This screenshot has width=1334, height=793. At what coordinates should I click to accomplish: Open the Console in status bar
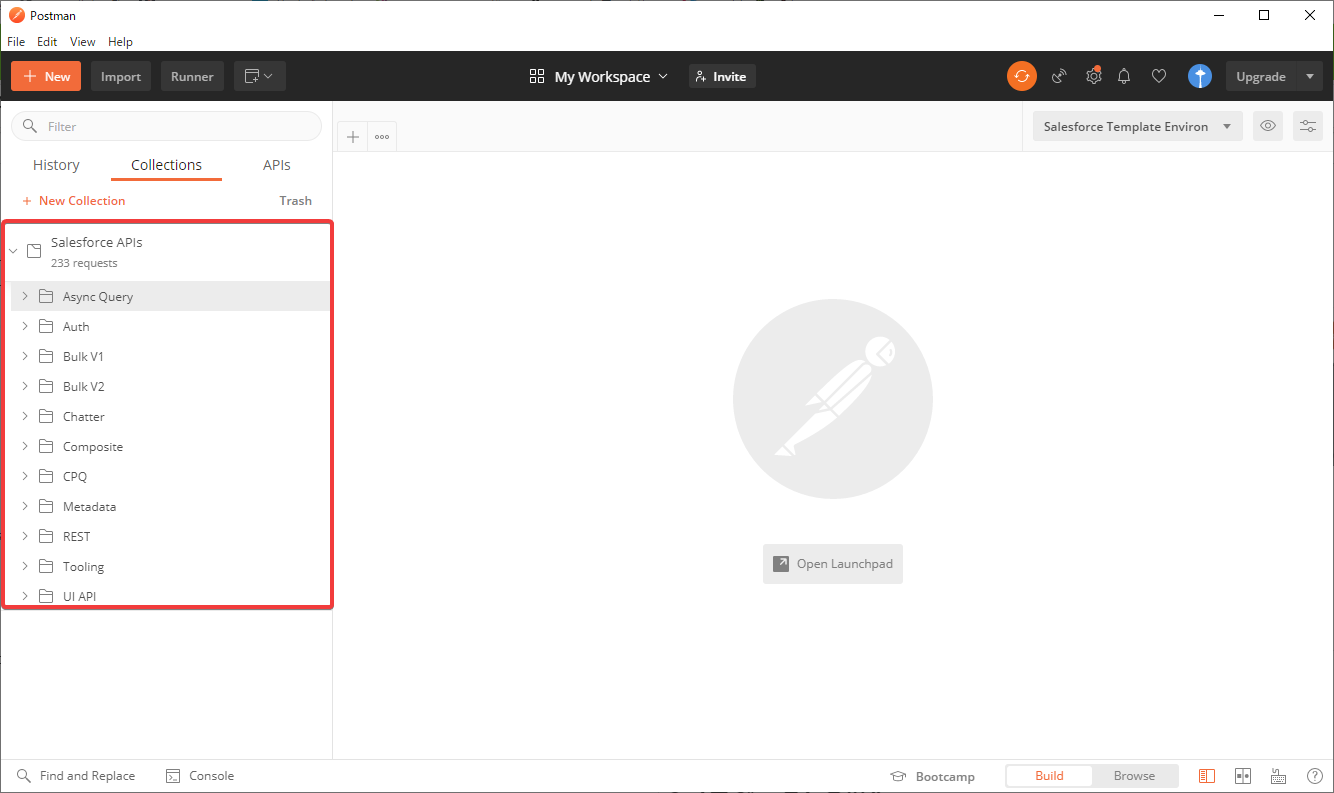(x=200, y=776)
